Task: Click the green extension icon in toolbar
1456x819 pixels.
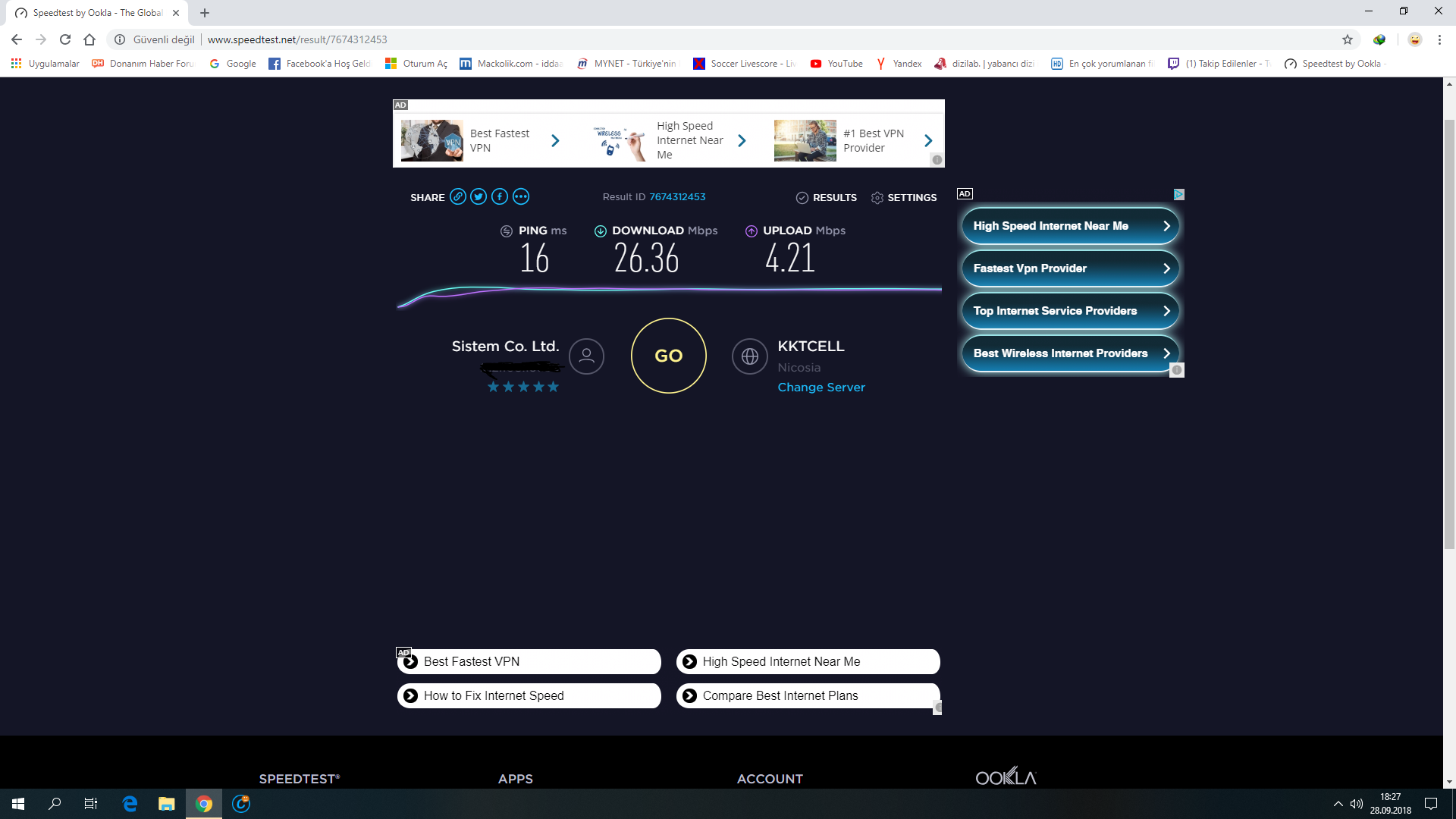Action: point(1379,39)
